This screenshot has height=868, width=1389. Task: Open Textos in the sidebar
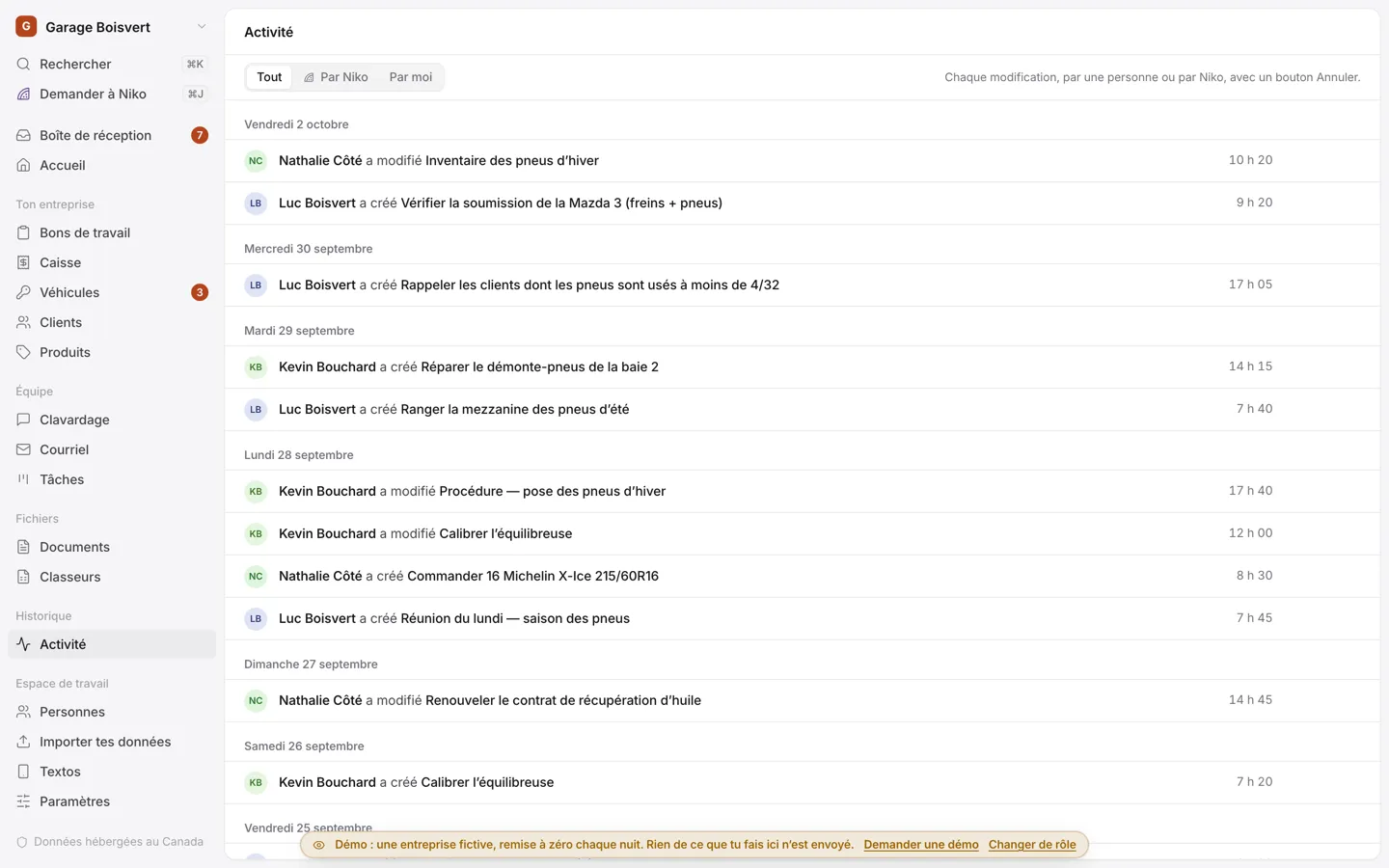coord(112,772)
